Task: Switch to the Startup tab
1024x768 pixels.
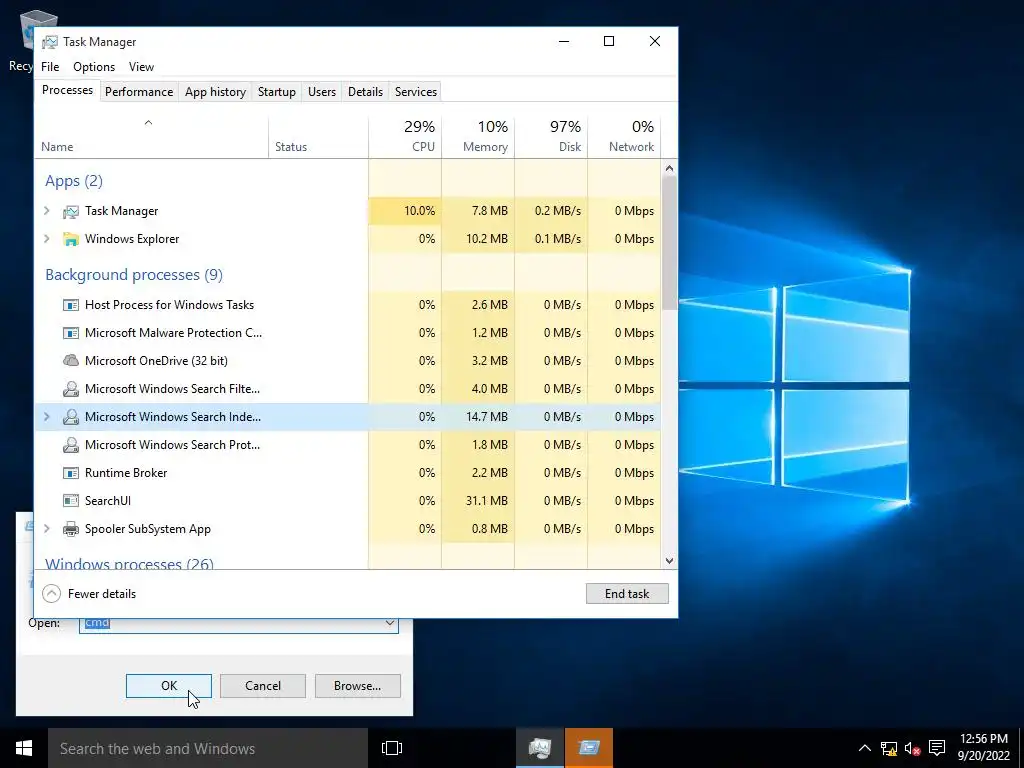Action: pyautogui.click(x=277, y=92)
